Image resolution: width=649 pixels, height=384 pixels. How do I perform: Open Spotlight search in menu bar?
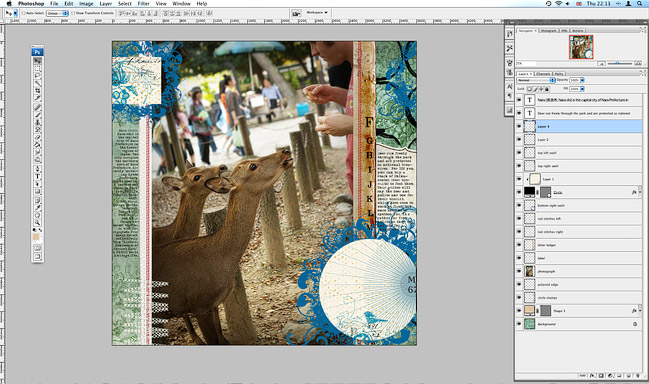[640, 3]
